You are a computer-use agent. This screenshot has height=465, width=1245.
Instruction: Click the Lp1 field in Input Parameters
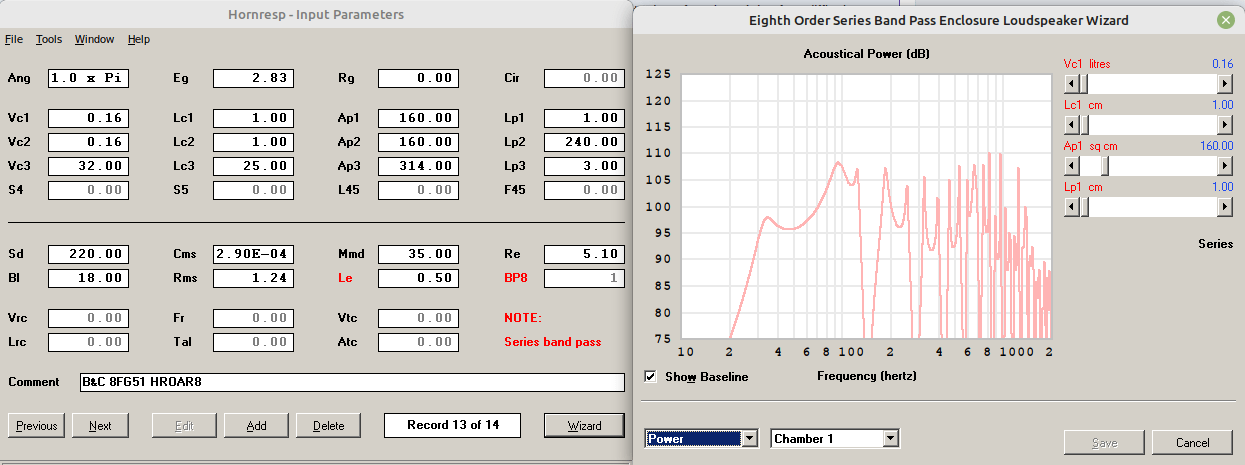point(585,118)
